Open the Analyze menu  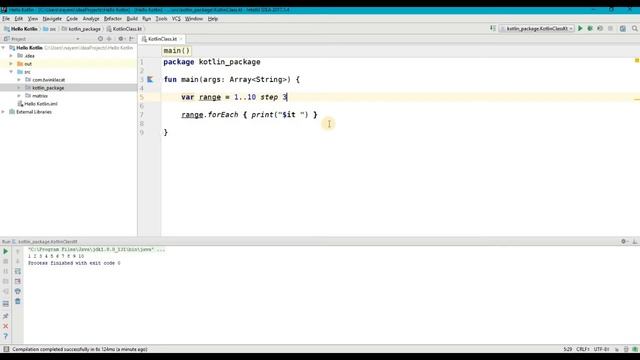coord(91,19)
